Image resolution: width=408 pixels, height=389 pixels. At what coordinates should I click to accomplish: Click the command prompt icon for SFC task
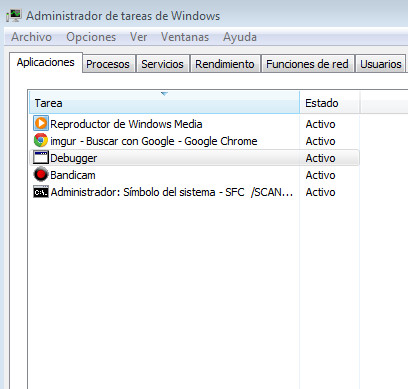(x=41, y=192)
